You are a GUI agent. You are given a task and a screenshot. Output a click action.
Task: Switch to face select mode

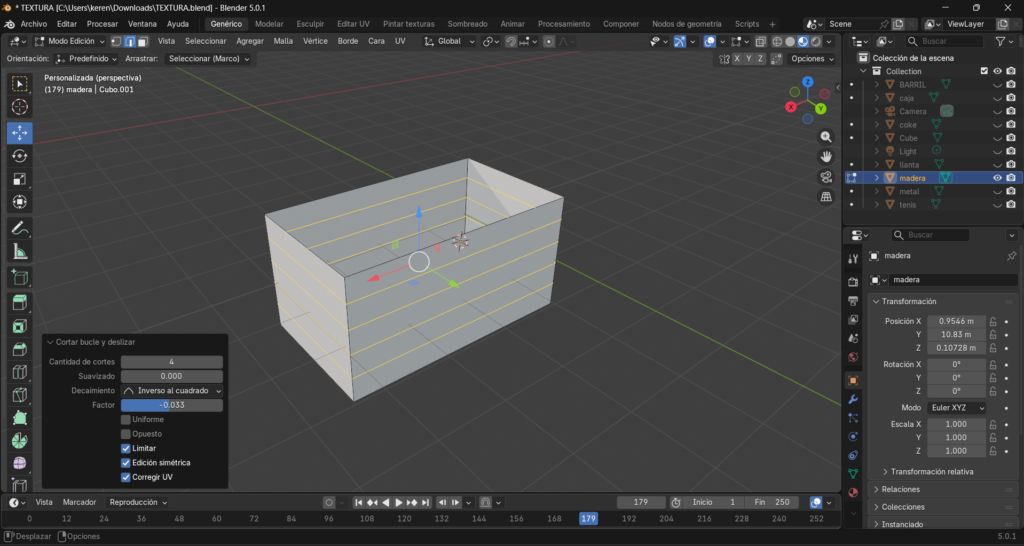[143, 41]
